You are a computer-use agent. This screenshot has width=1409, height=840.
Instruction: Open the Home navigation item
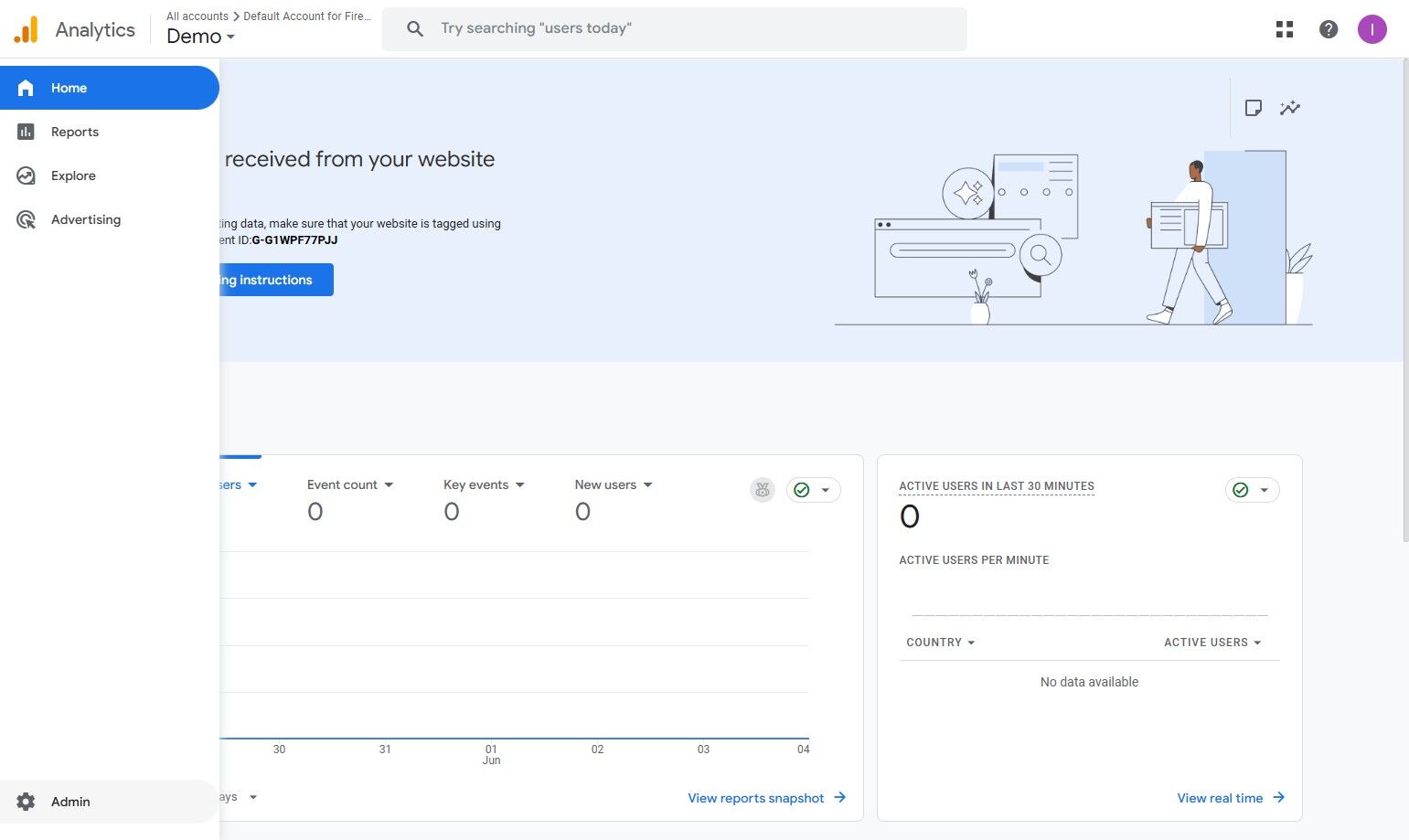click(69, 88)
